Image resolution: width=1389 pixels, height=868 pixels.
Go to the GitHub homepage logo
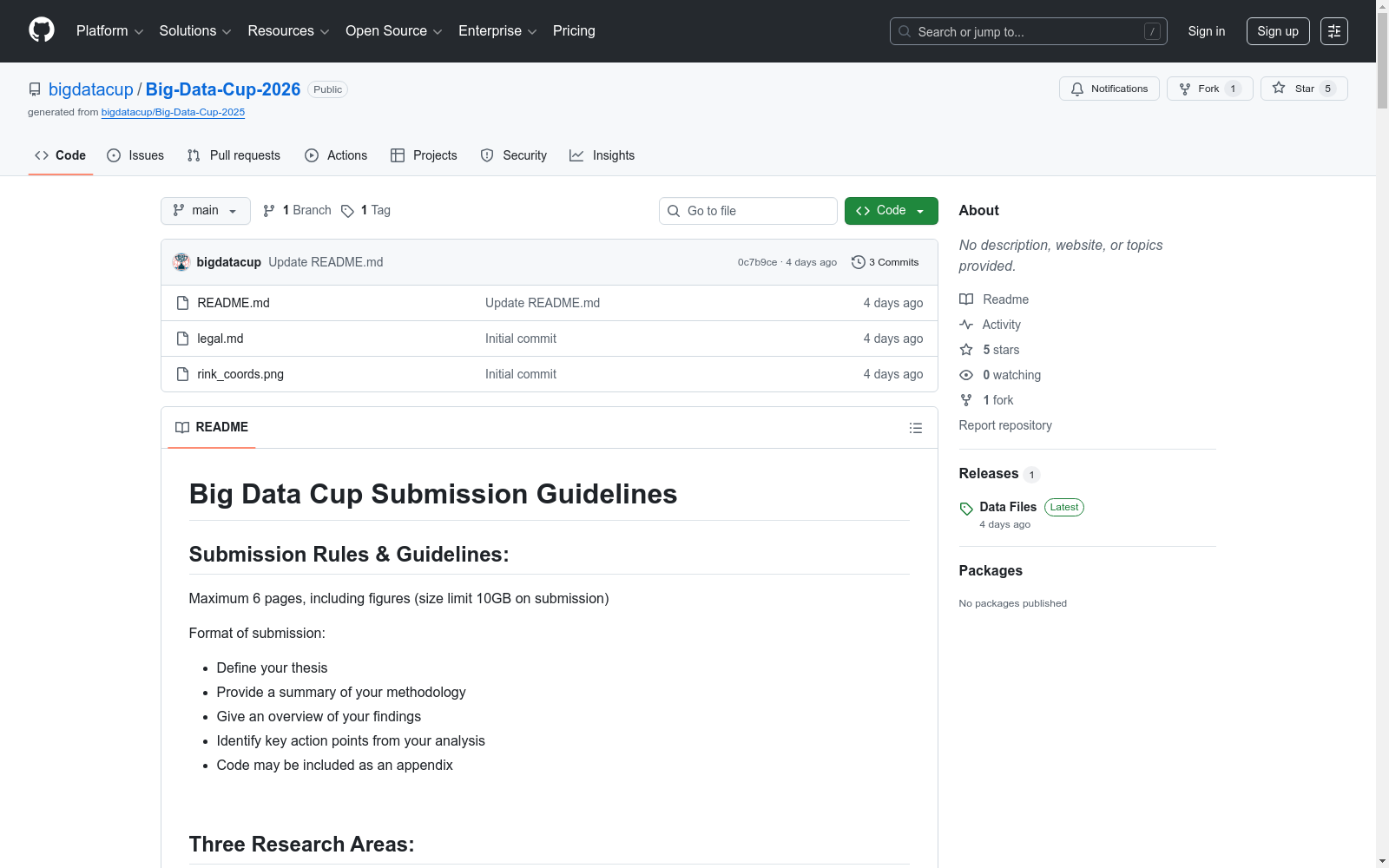click(x=42, y=30)
